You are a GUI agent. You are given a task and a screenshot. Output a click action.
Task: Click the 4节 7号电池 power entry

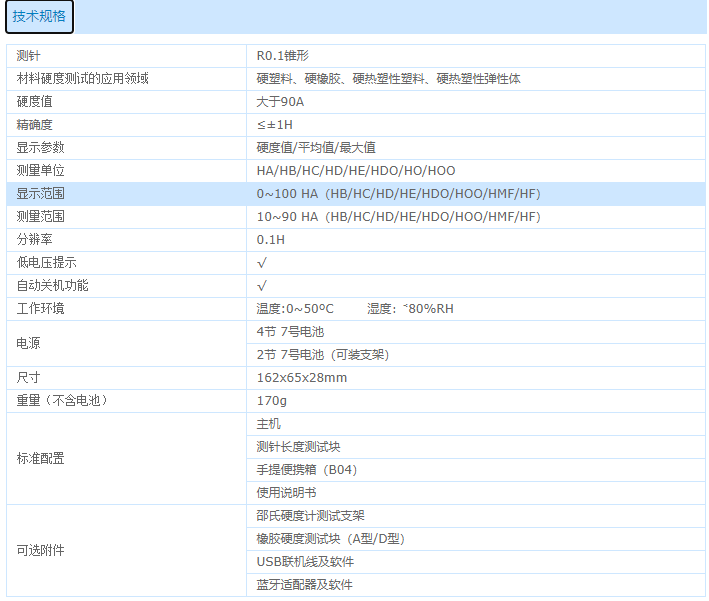290,332
